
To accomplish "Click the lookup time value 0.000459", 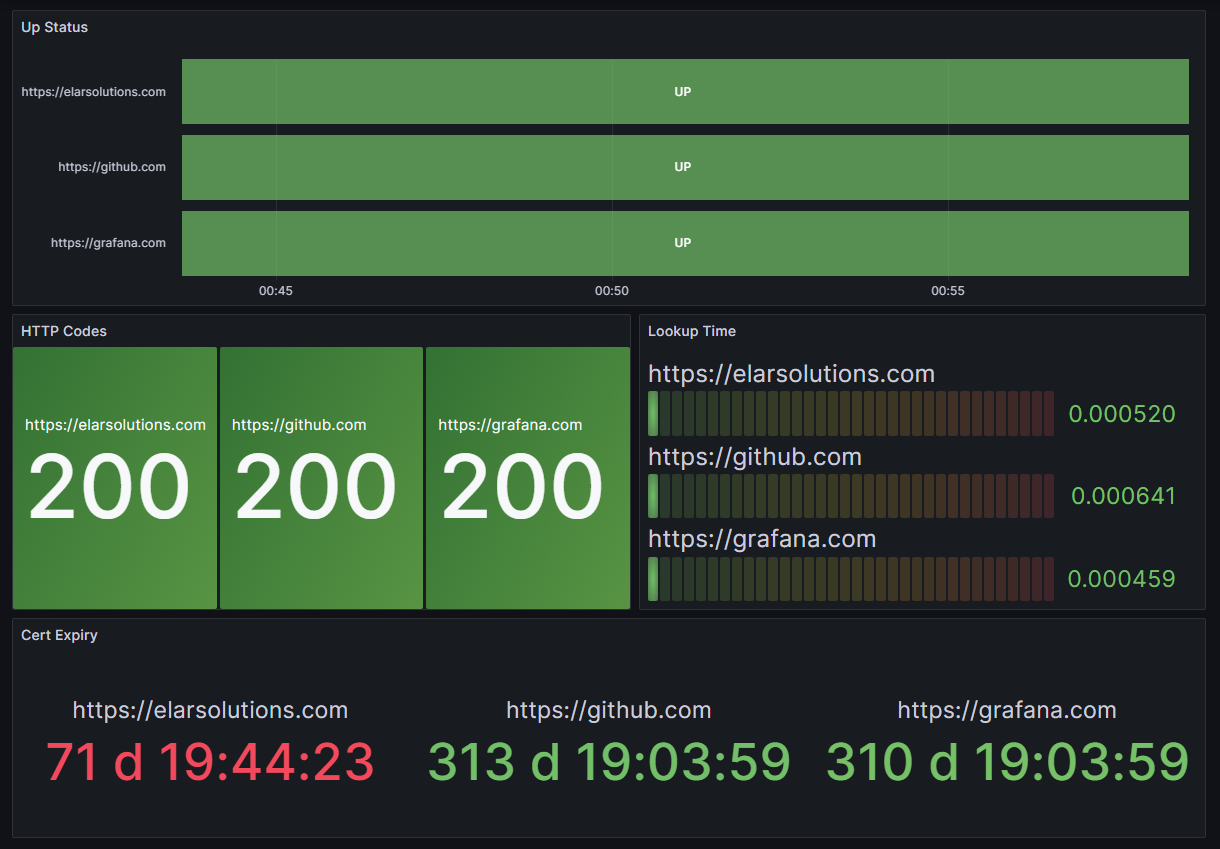I will click(1122, 579).
